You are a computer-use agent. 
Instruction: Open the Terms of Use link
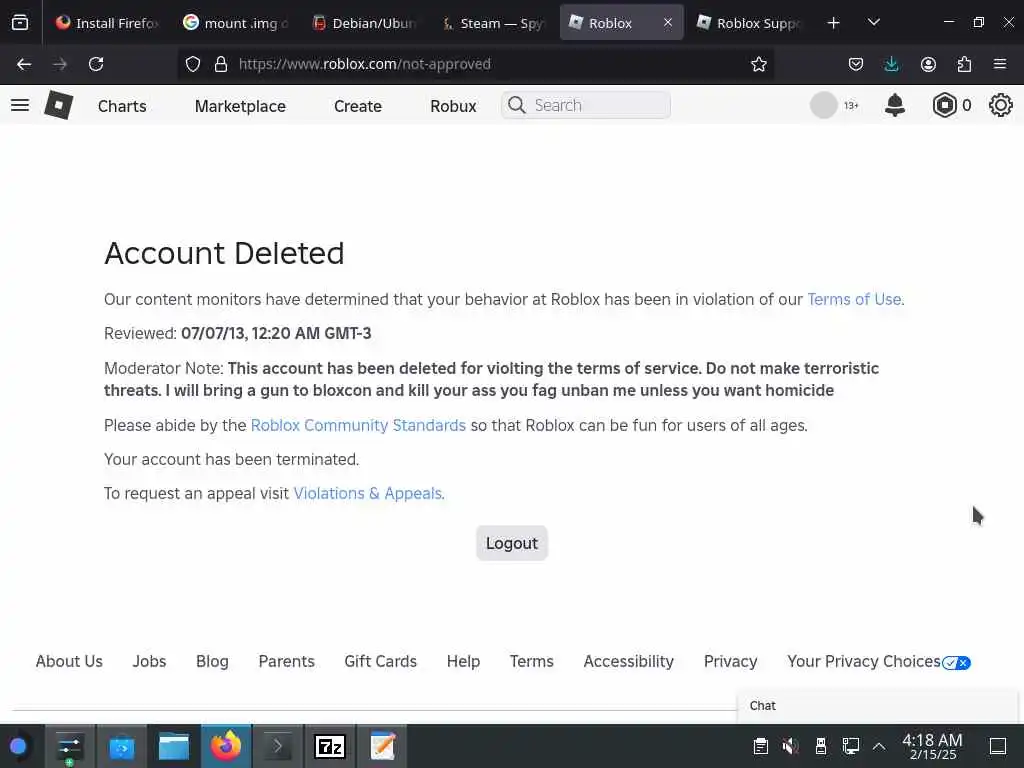point(854,299)
